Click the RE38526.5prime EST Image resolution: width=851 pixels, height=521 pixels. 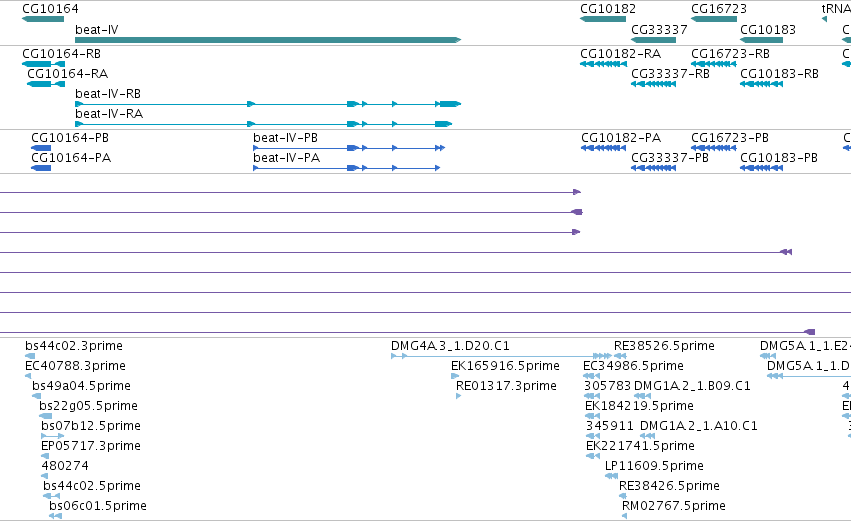620,356
